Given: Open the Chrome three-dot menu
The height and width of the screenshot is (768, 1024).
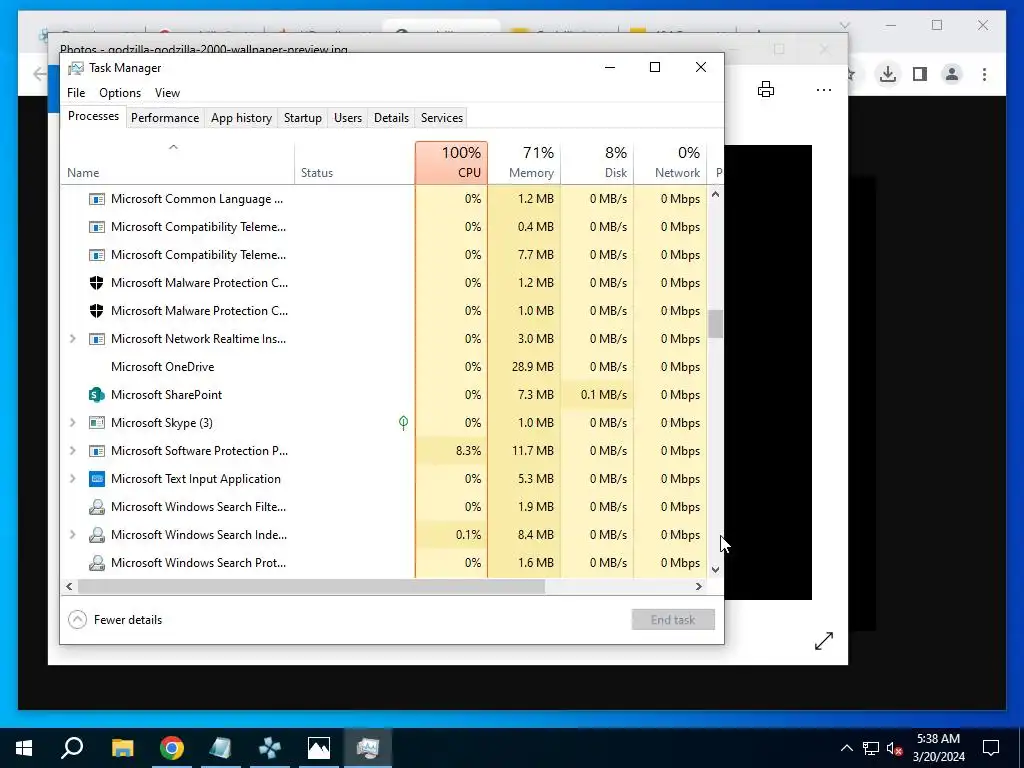Looking at the screenshot, I should (x=984, y=74).
